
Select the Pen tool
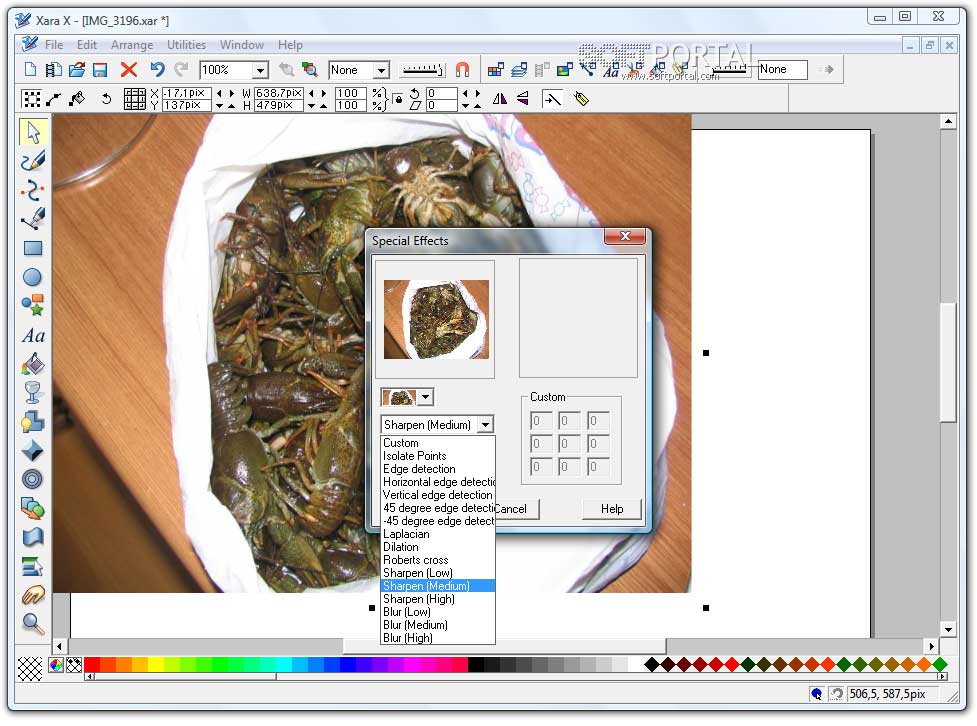32,219
